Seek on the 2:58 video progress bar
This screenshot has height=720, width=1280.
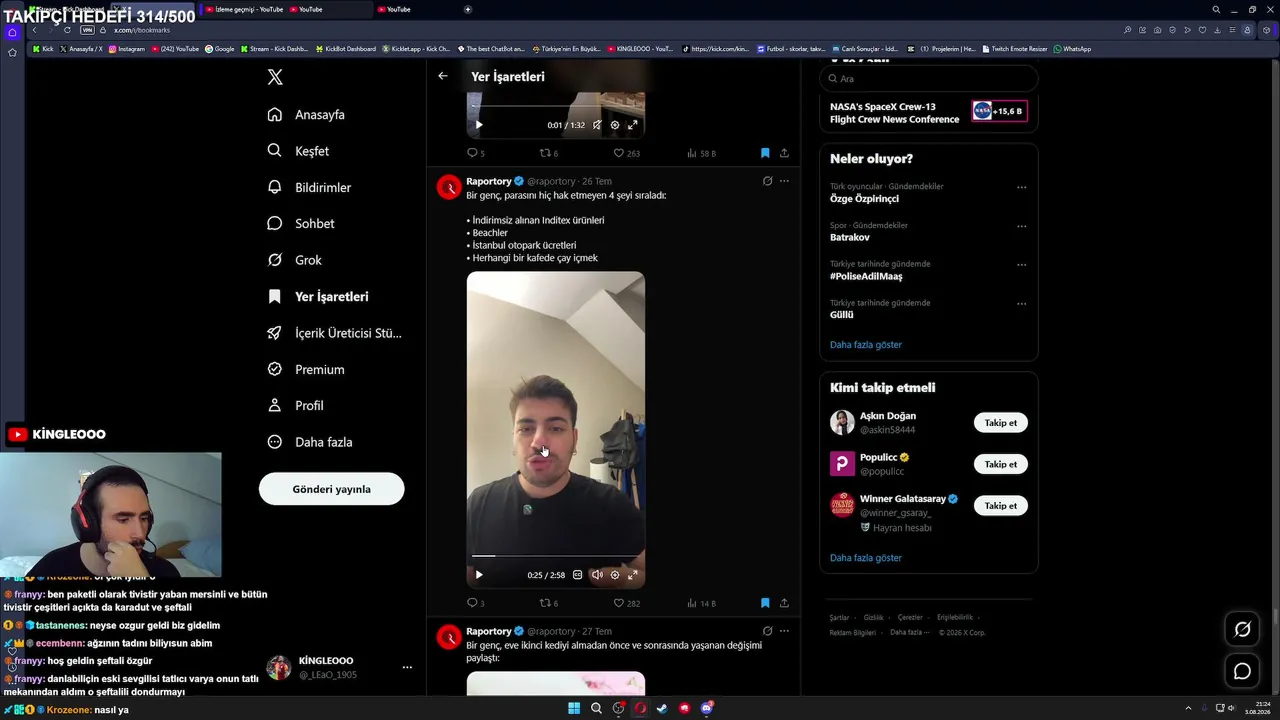tap(555, 556)
